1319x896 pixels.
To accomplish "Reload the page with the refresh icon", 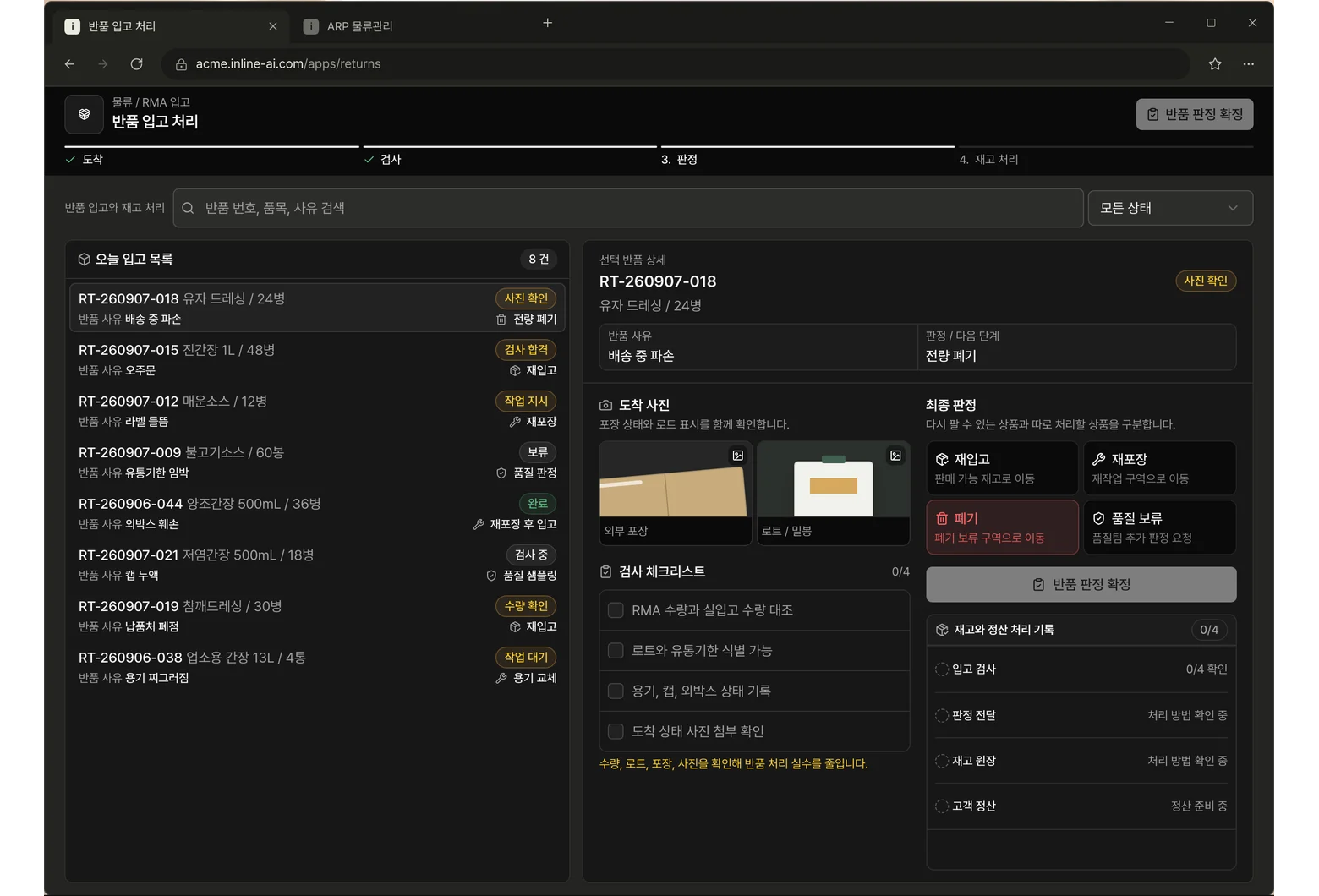I will point(136,64).
